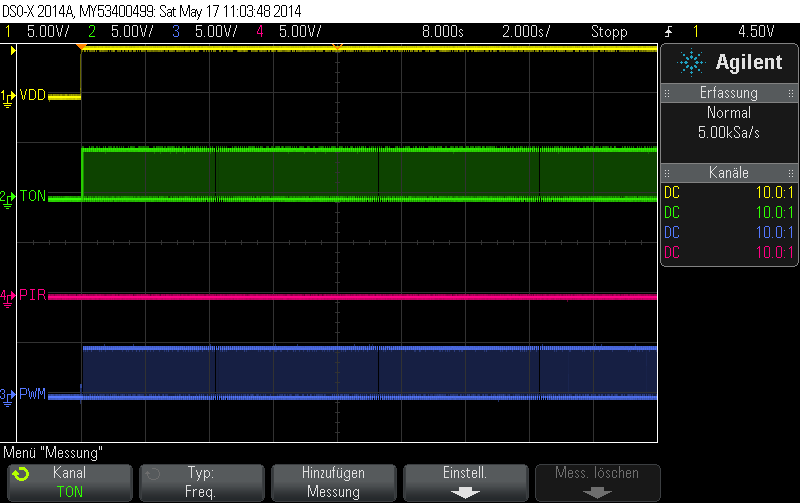Select the rising edge trigger icon
This screenshot has width=800, height=503.
click(668, 32)
